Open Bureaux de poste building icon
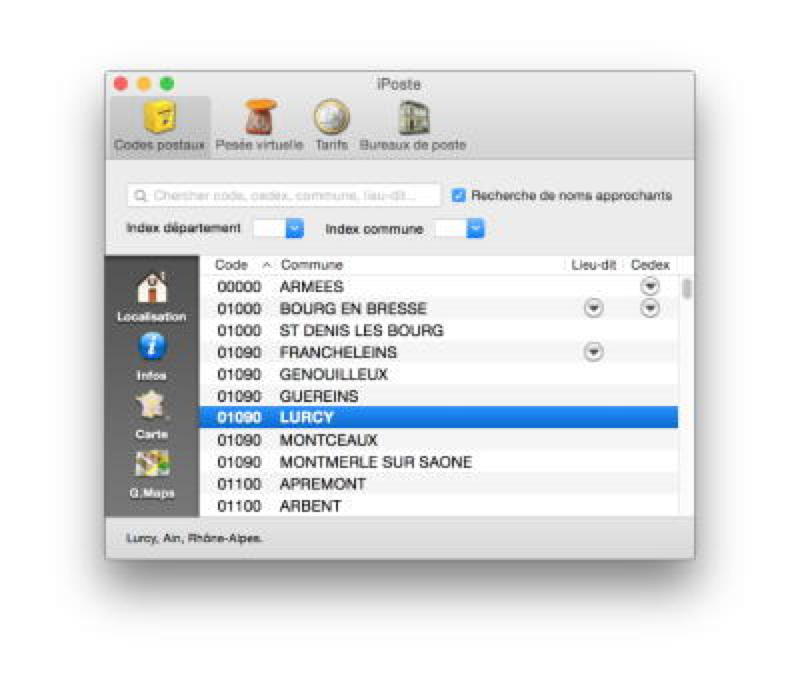800x686 pixels. point(412,120)
